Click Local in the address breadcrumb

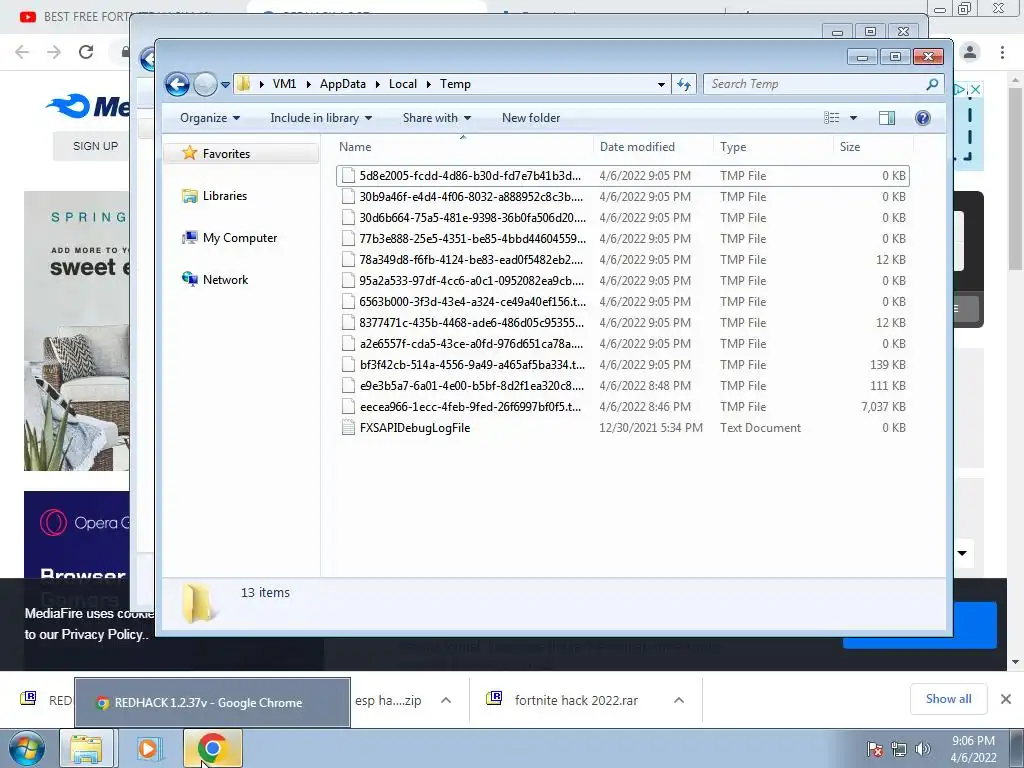click(402, 84)
